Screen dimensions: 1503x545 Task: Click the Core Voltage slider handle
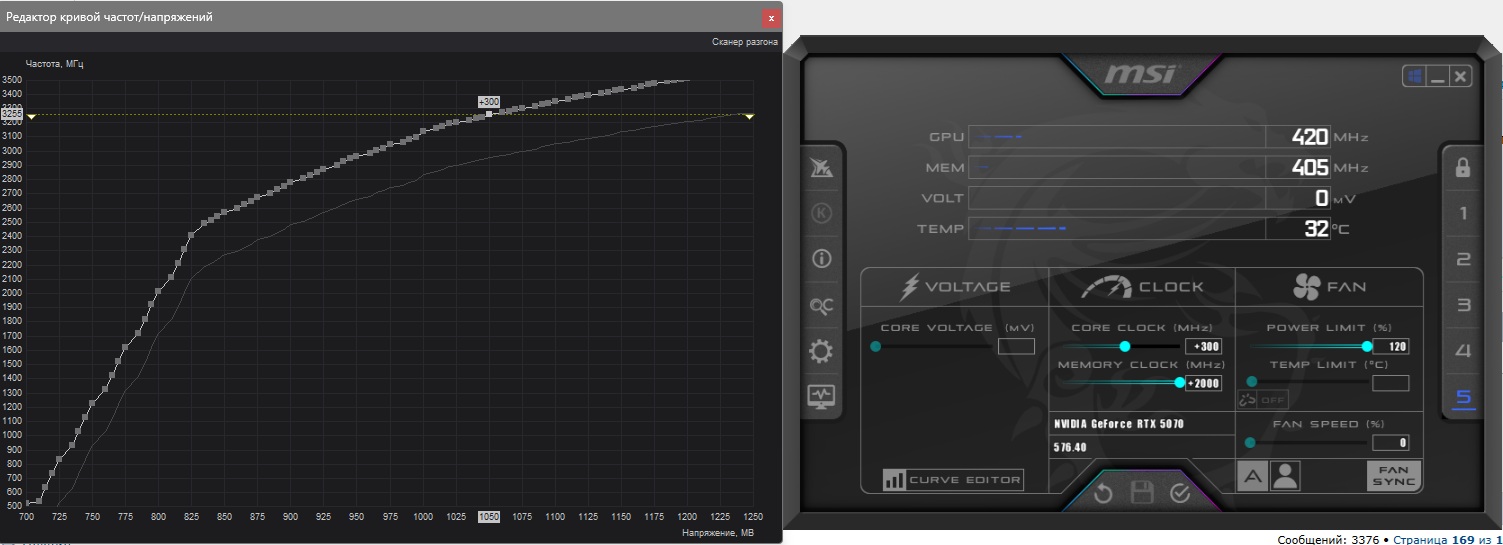[876, 347]
